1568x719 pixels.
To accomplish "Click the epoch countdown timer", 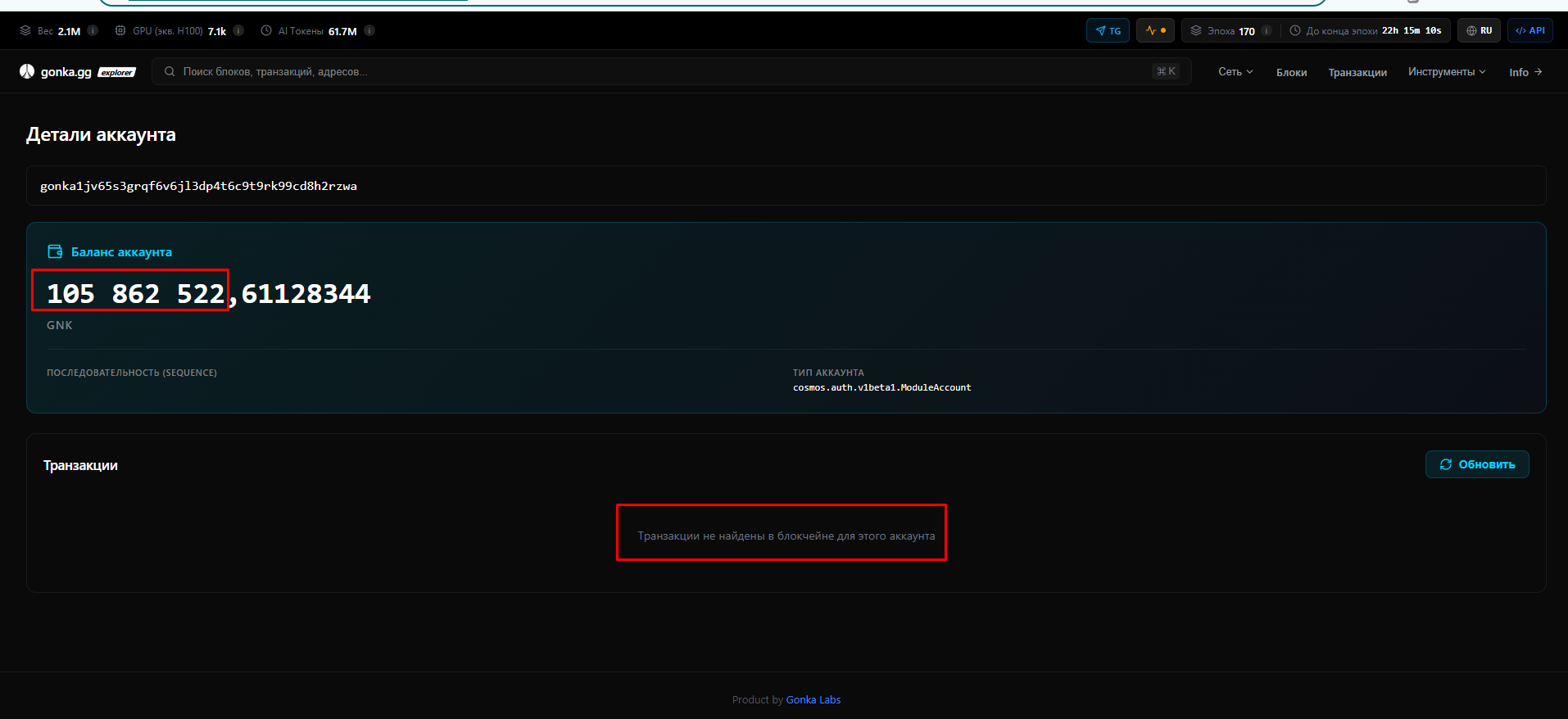I will pyautogui.click(x=1411, y=31).
